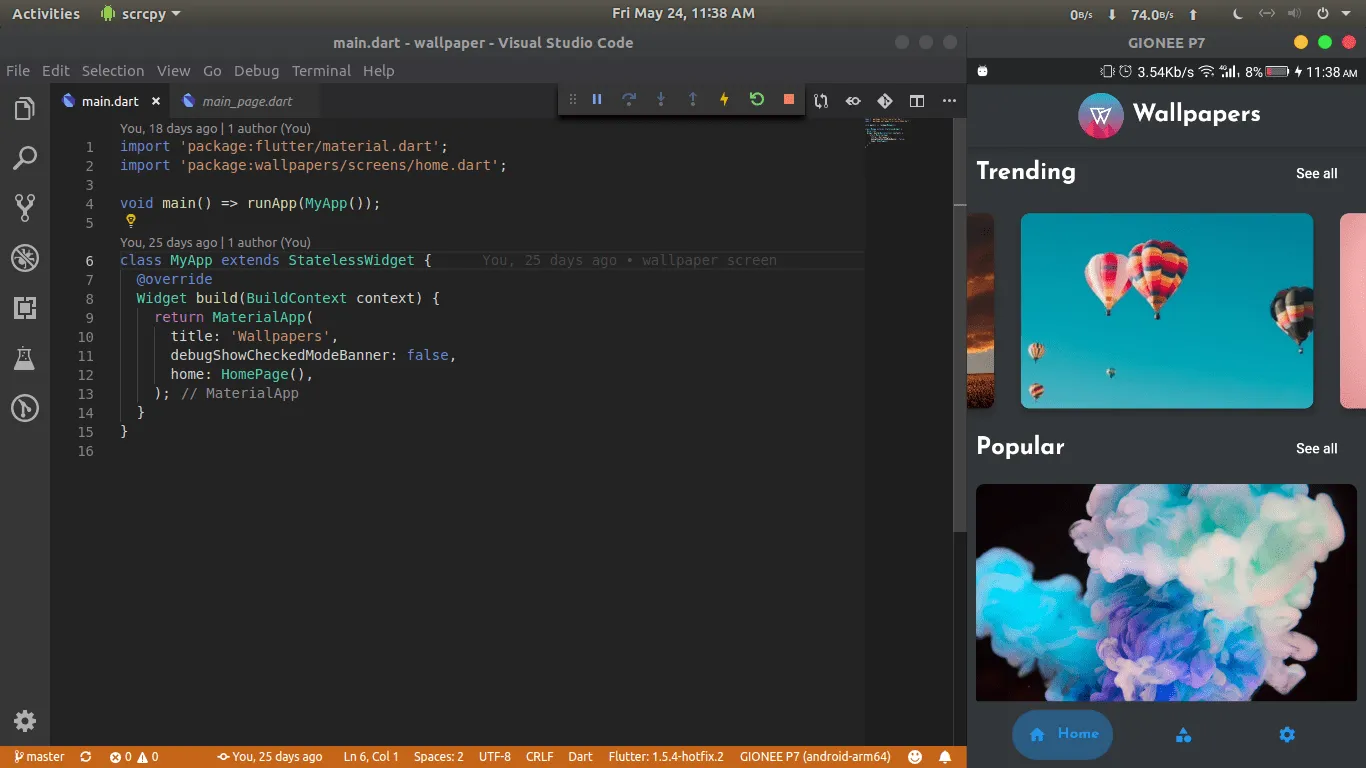1366x768 pixels.
Task: Click See all next to Trending
Action: coord(1316,173)
